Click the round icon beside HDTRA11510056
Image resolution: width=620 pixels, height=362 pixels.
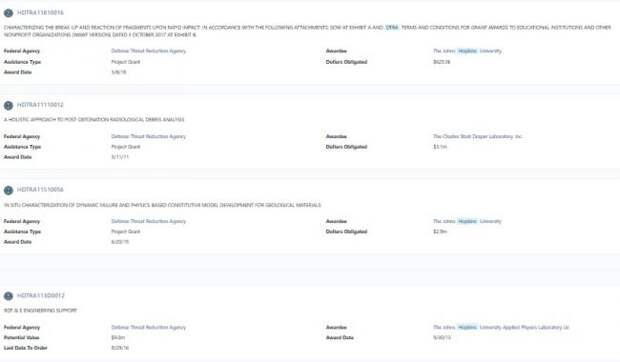8,190
